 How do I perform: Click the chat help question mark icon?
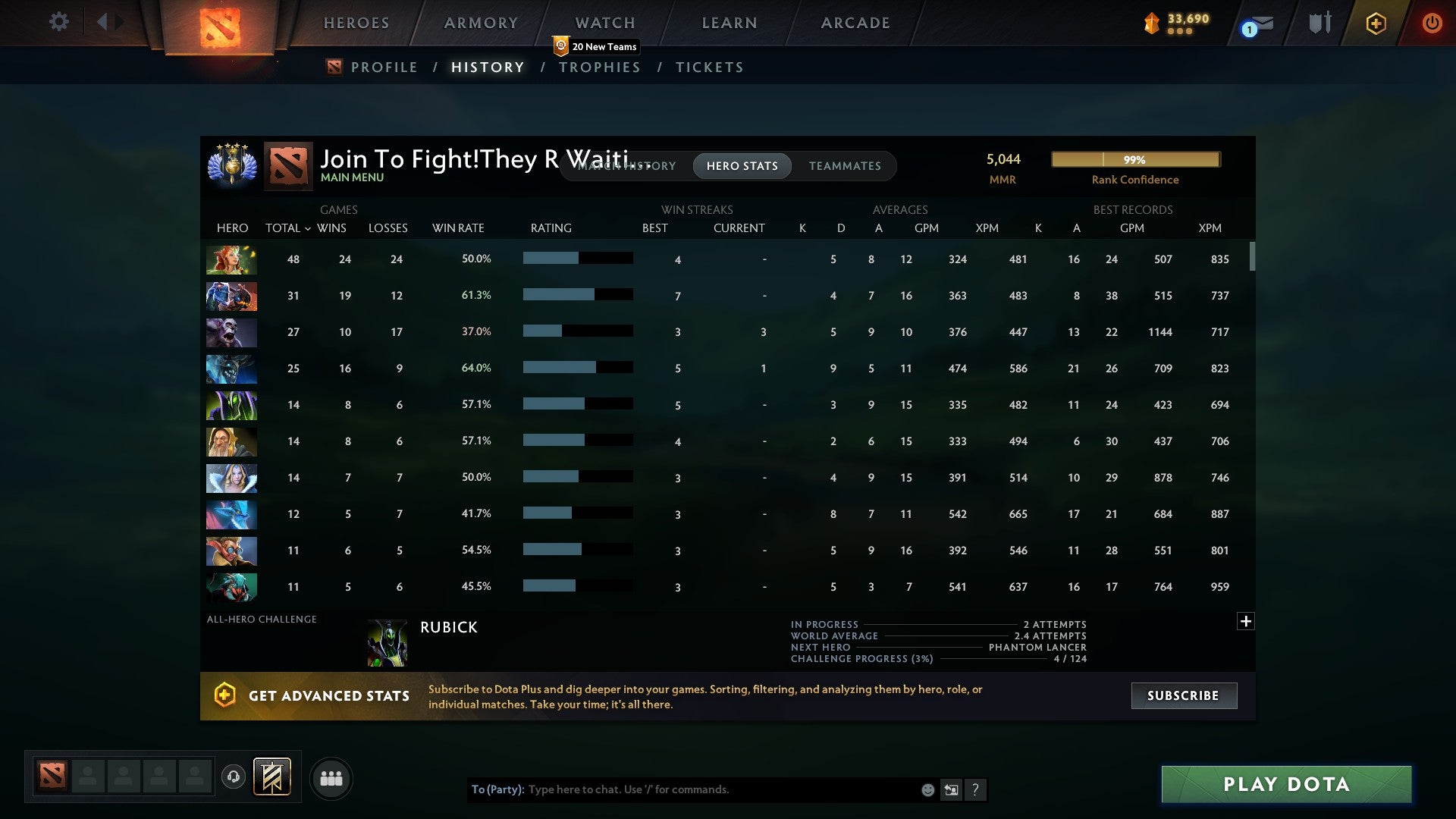[976, 789]
